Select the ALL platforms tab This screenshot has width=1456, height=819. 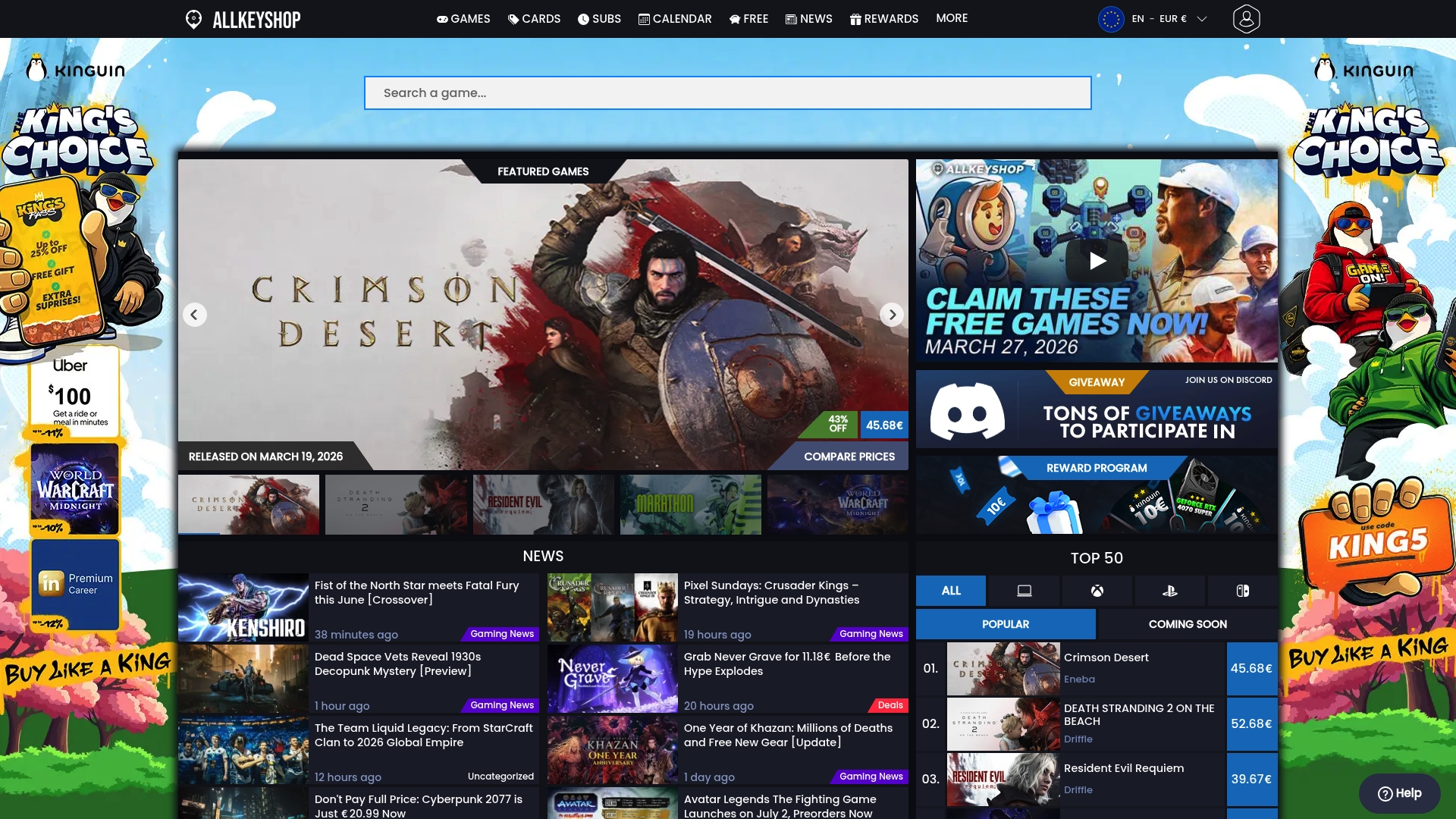pos(951,591)
